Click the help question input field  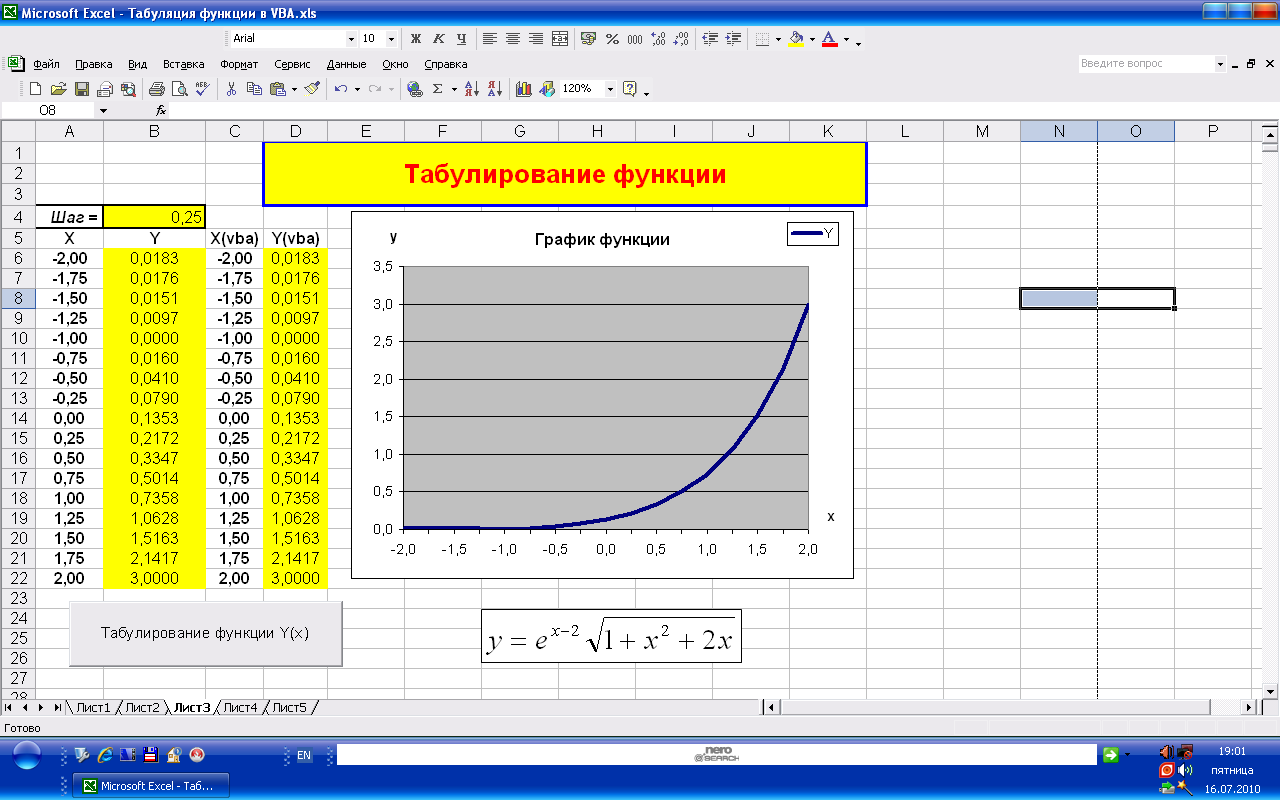pyautogui.click(x=1145, y=64)
